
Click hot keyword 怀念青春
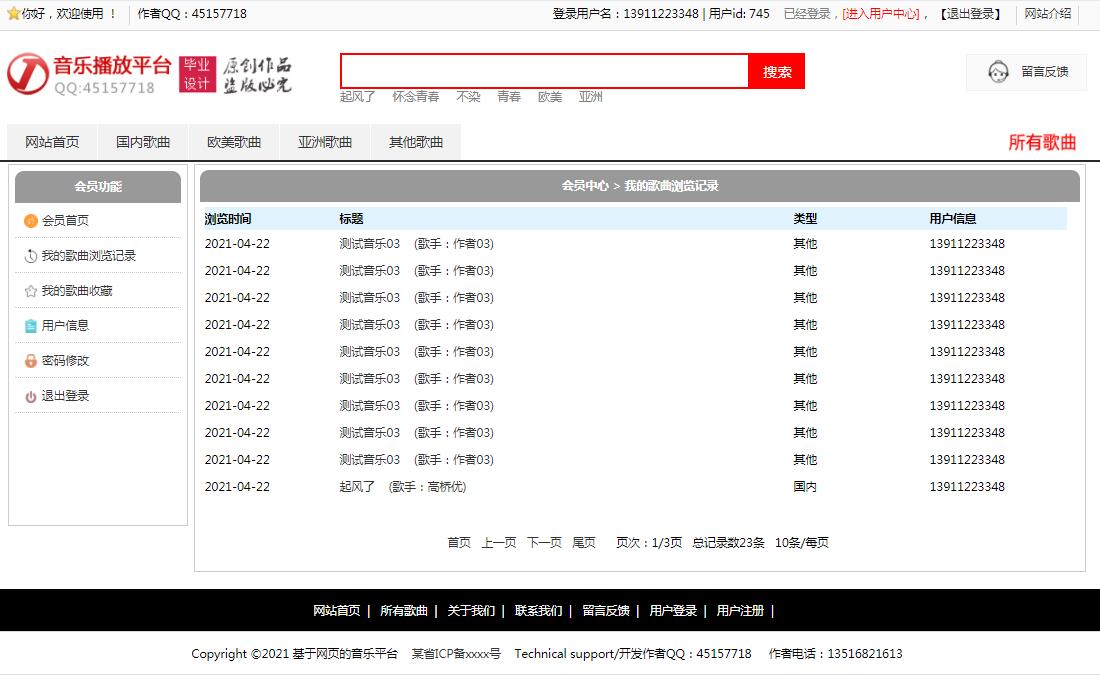[x=416, y=97]
